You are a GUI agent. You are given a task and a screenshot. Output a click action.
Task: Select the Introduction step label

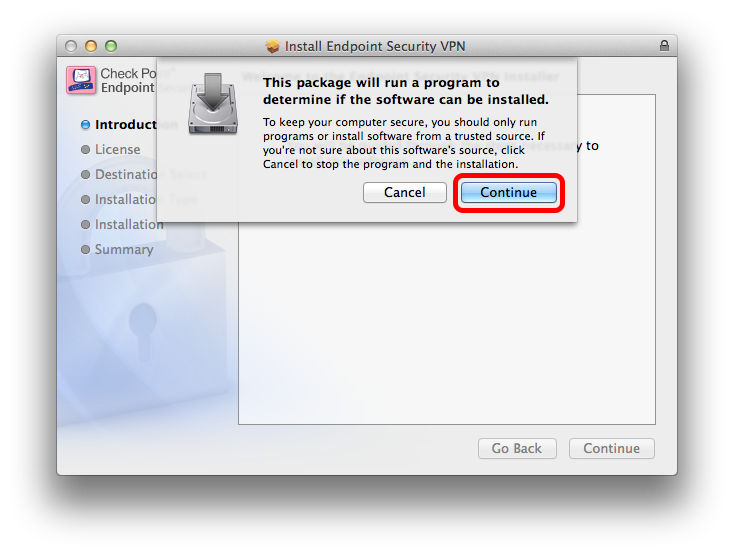coord(136,125)
